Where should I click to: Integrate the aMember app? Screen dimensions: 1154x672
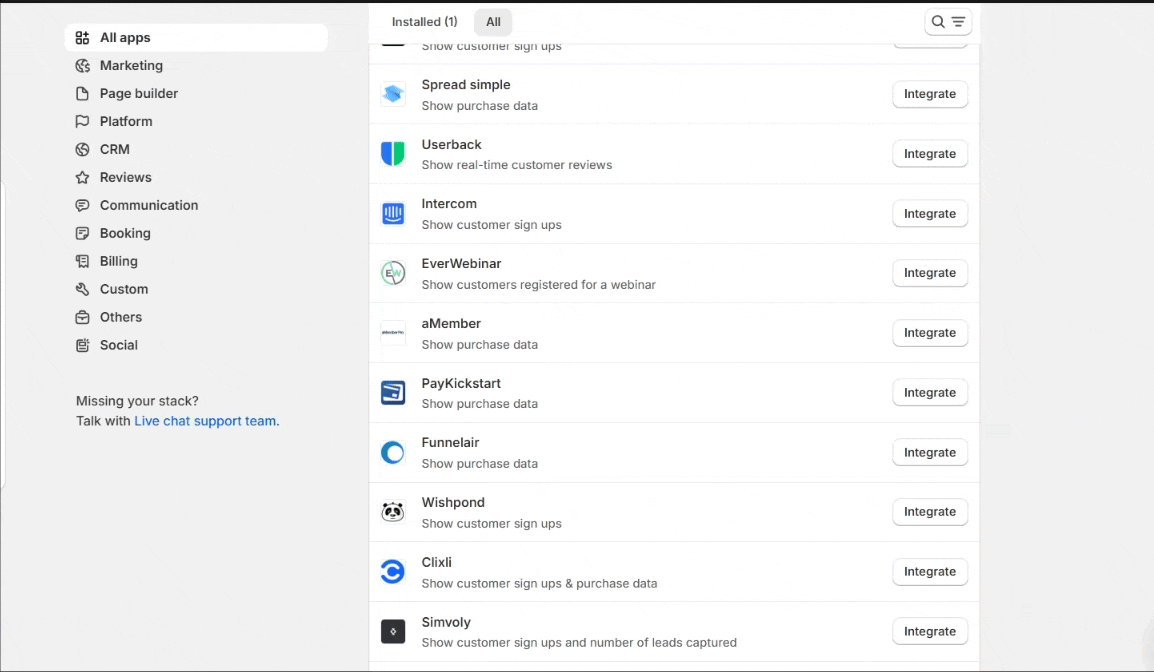pyautogui.click(x=930, y=333)
